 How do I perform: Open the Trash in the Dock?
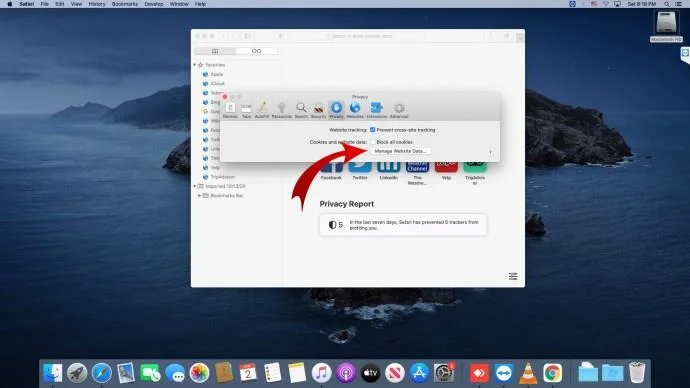click(637, 373)
